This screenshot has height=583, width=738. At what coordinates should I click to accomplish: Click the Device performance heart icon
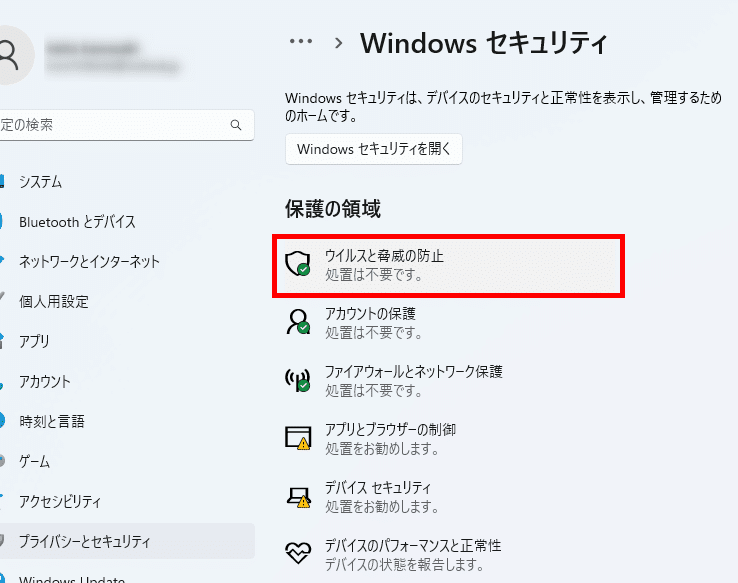(298, 554)
